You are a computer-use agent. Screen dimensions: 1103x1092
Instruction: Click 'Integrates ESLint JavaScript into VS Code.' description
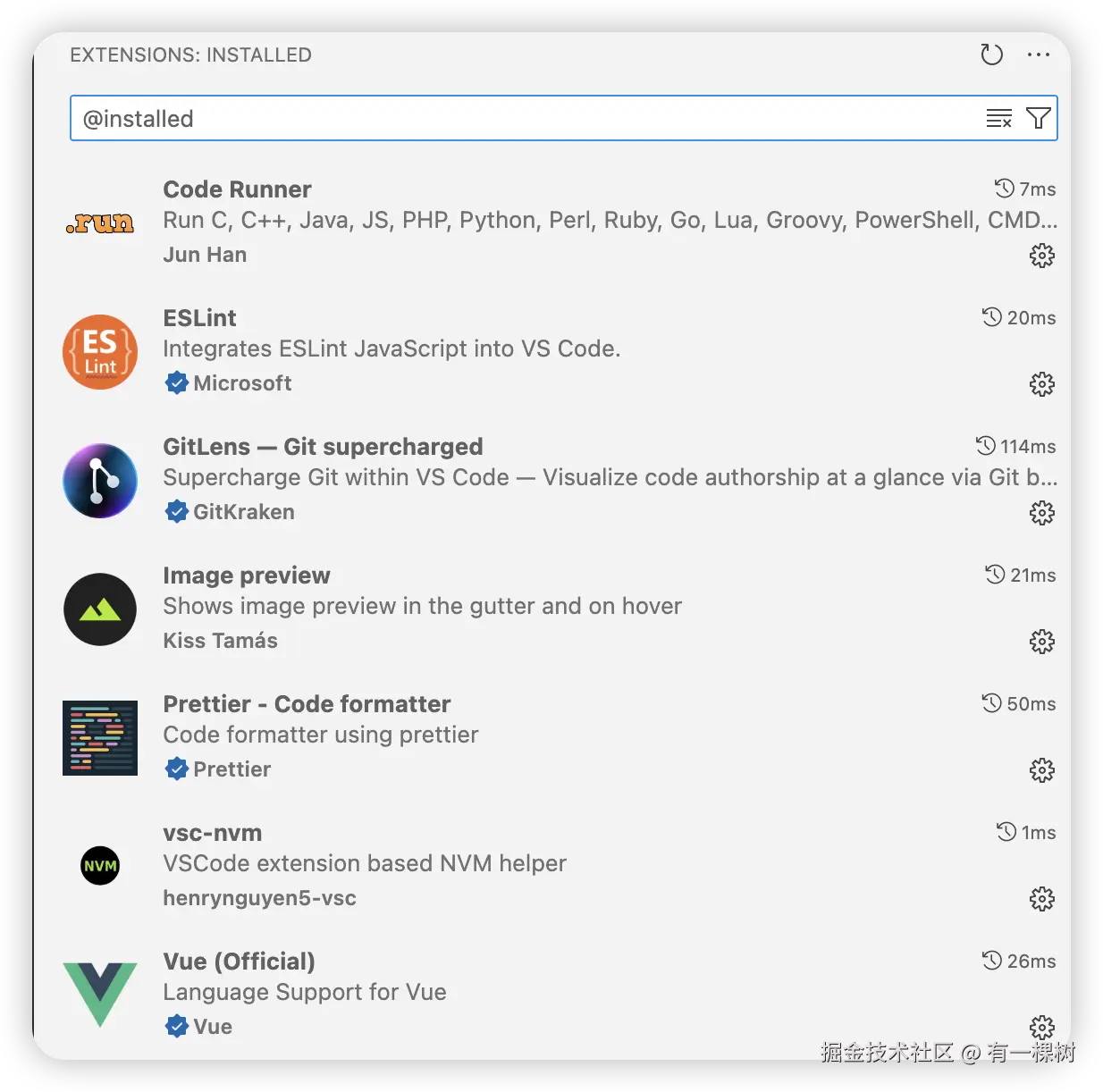(392, 349)
